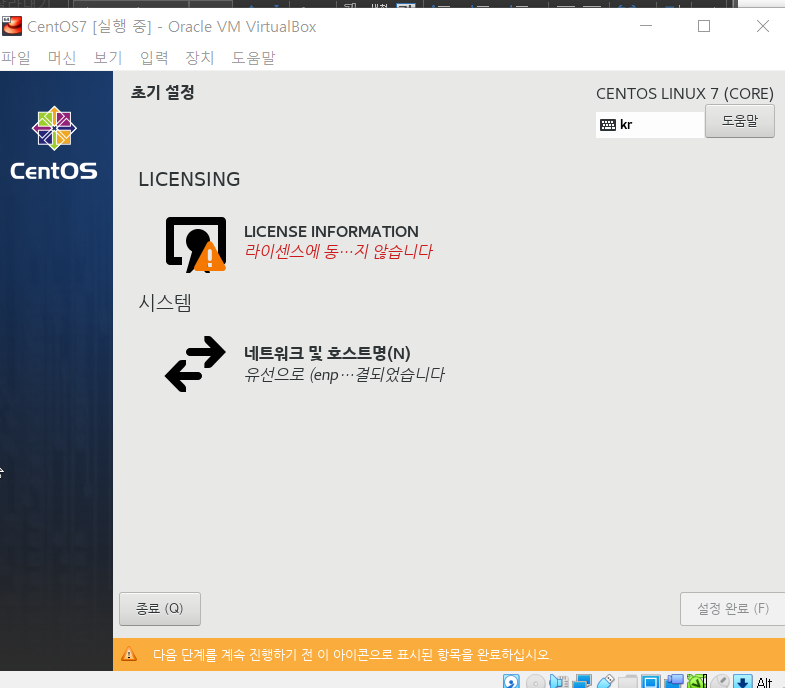Viewport: 785px width, 688px height.
Task: Open the 장치 menu
Action: pyautogui.click(x=200, y=58)
